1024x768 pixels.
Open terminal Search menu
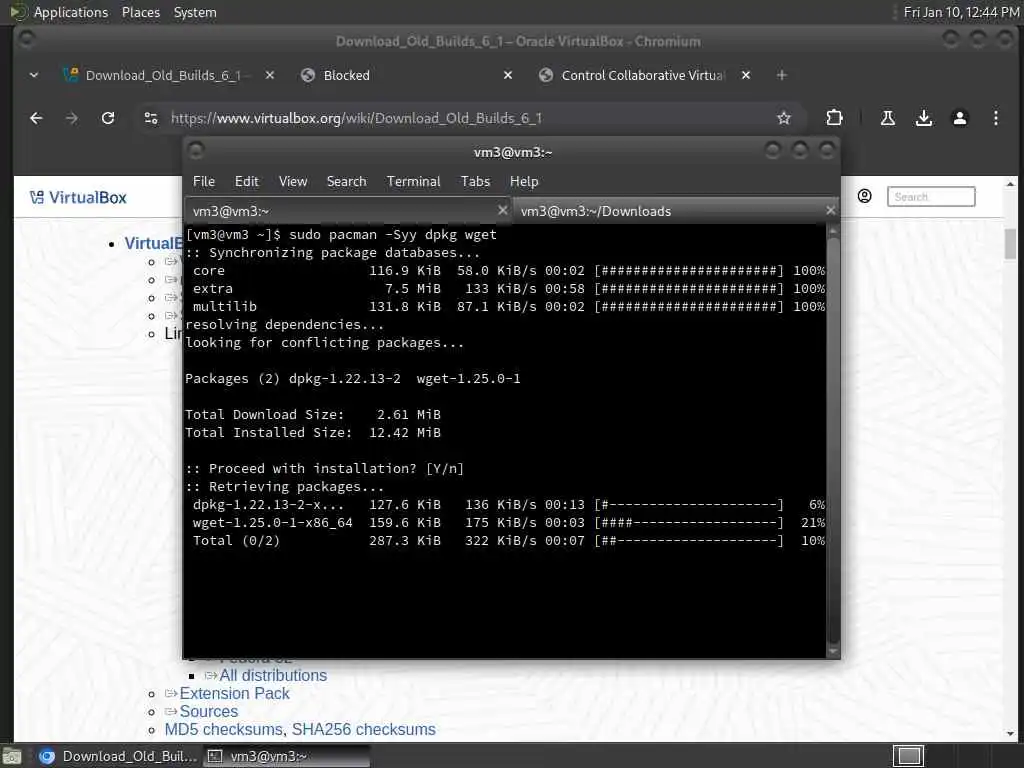pyautogui.click(x=346, y=182)
